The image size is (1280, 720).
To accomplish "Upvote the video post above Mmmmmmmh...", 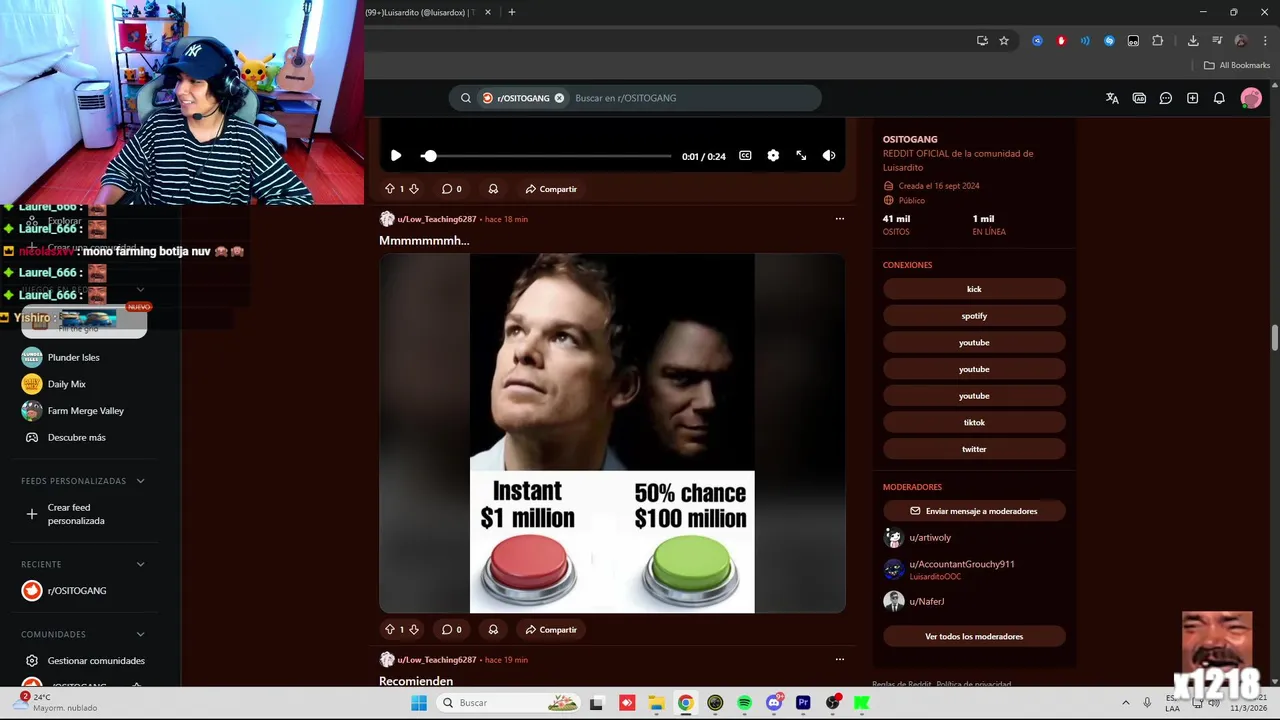I will pos(390,189).
